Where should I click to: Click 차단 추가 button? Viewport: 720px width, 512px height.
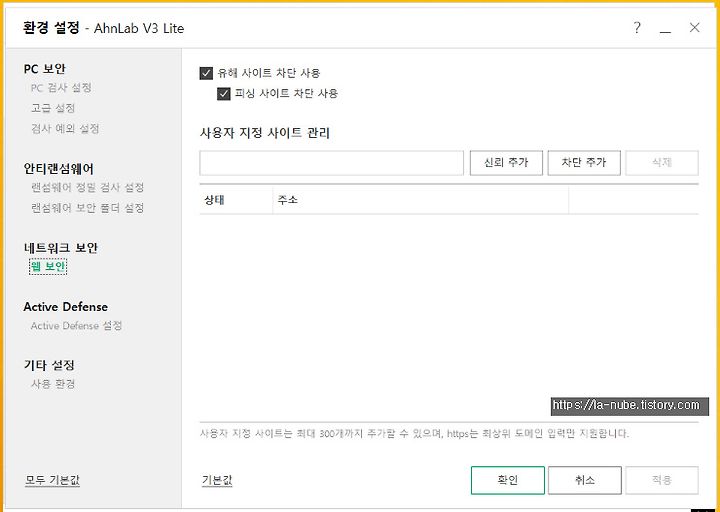584,163
